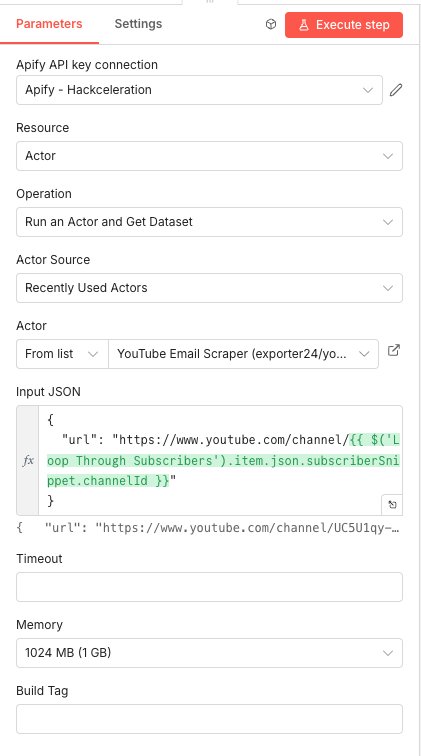Open the Operation dropdown
This screenshot has width=421, height=756.
tap(209, 222)
